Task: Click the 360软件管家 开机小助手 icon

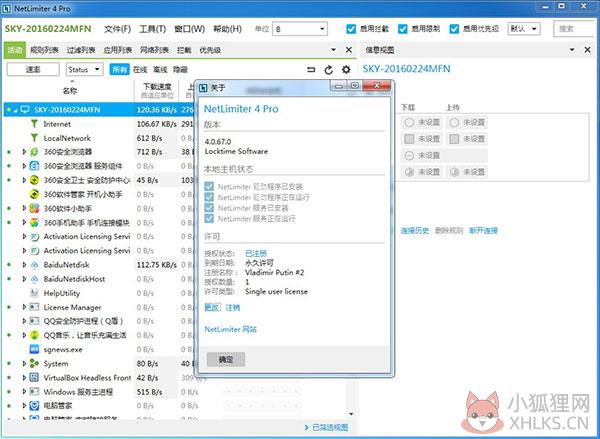Action: point(34,194)
